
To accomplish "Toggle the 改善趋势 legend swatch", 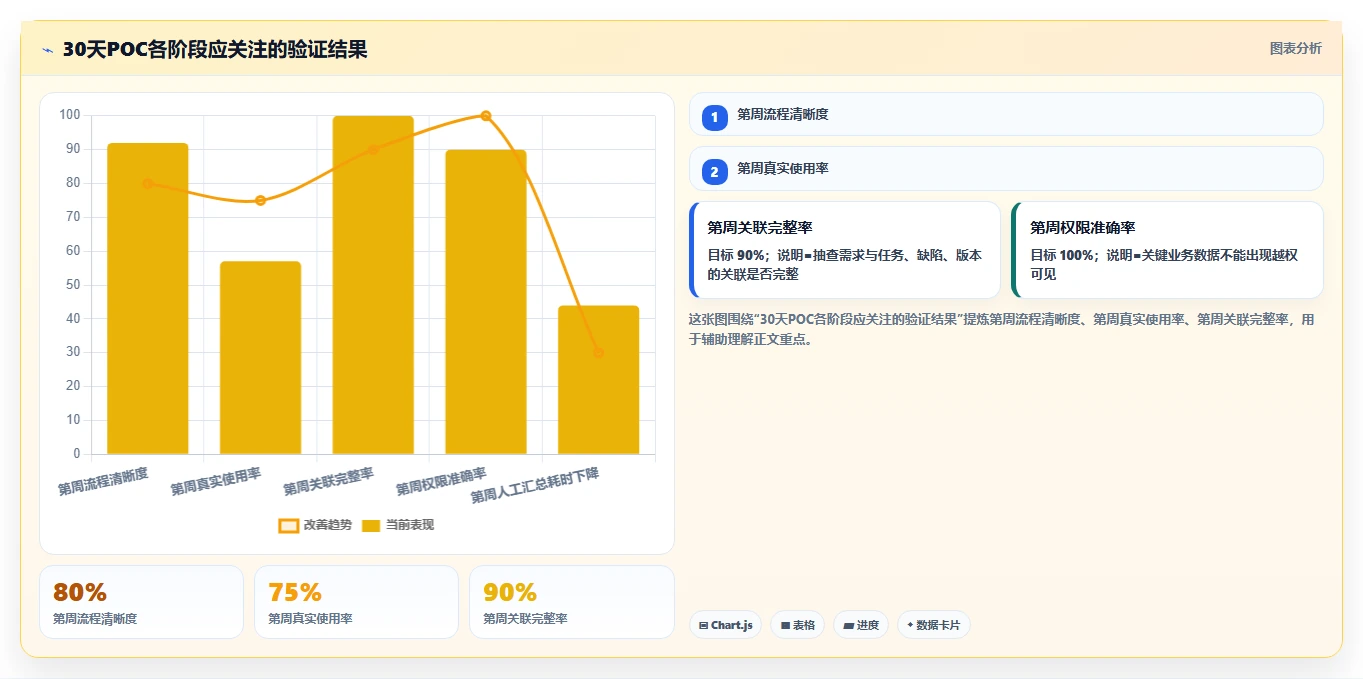I will tap(288, 525).
